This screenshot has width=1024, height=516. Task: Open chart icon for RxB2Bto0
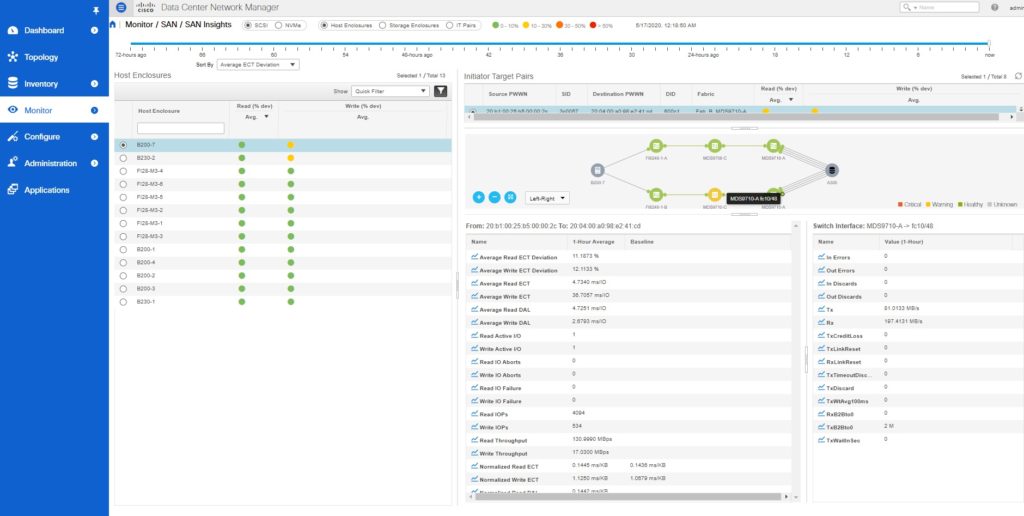tap(821, 413)
